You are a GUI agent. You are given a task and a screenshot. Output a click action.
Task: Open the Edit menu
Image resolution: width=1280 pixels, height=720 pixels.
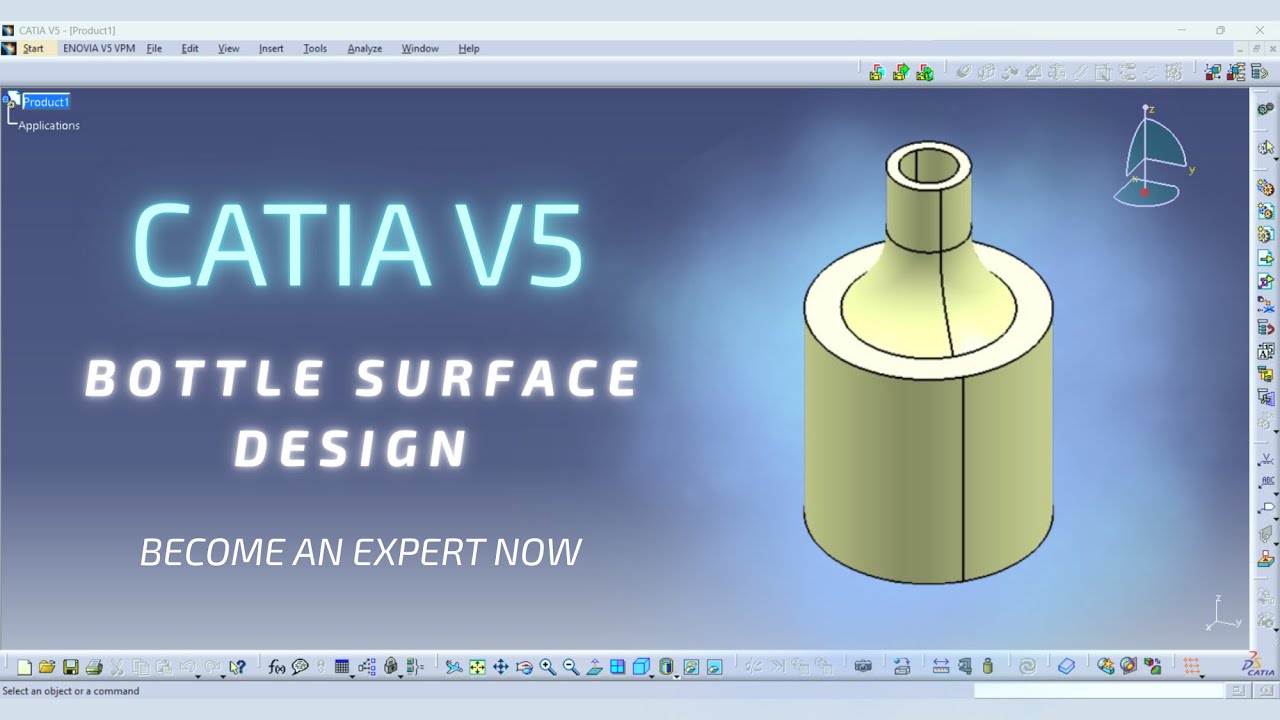coord(190,48)
